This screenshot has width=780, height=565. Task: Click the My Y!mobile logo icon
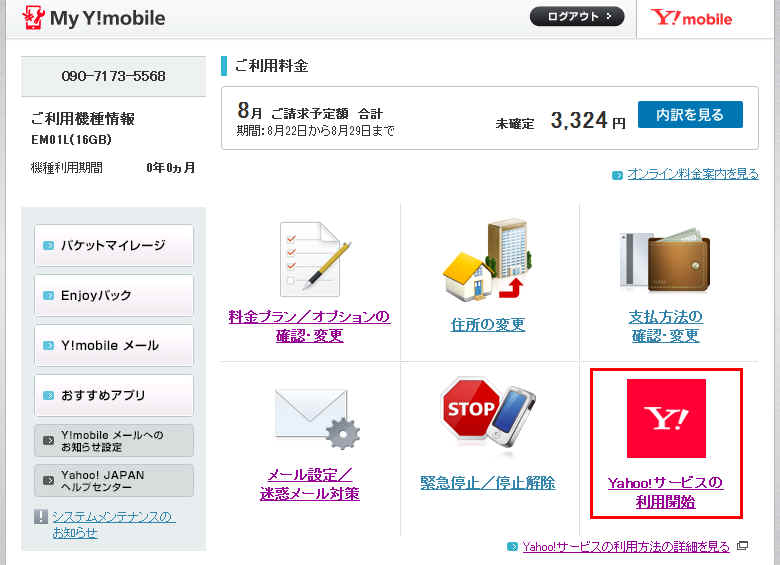pos(33,17)
